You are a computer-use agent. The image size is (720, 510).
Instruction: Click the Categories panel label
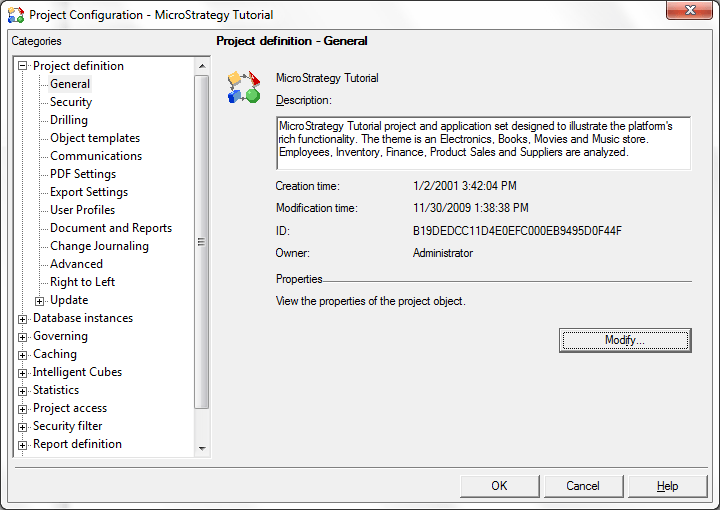[x=36, y=41]
